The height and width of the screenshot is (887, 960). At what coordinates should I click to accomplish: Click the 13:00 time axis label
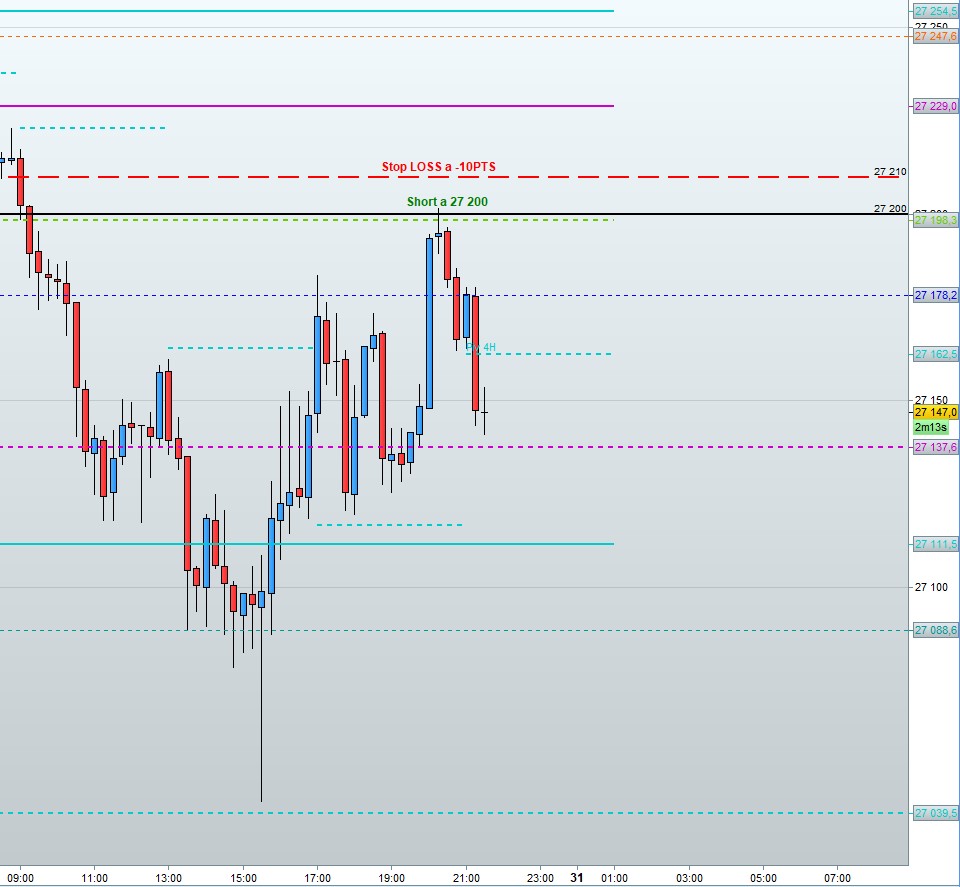pyautogui.click(x=168, y=878)
